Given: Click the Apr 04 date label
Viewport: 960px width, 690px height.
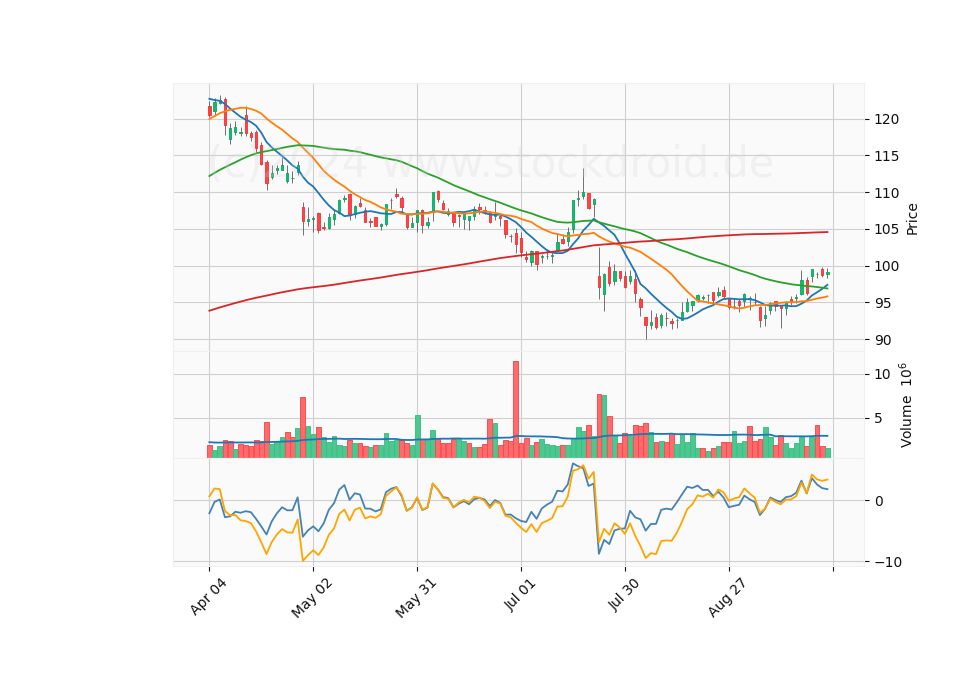Looking at the screenshot, I should (208, 596).
